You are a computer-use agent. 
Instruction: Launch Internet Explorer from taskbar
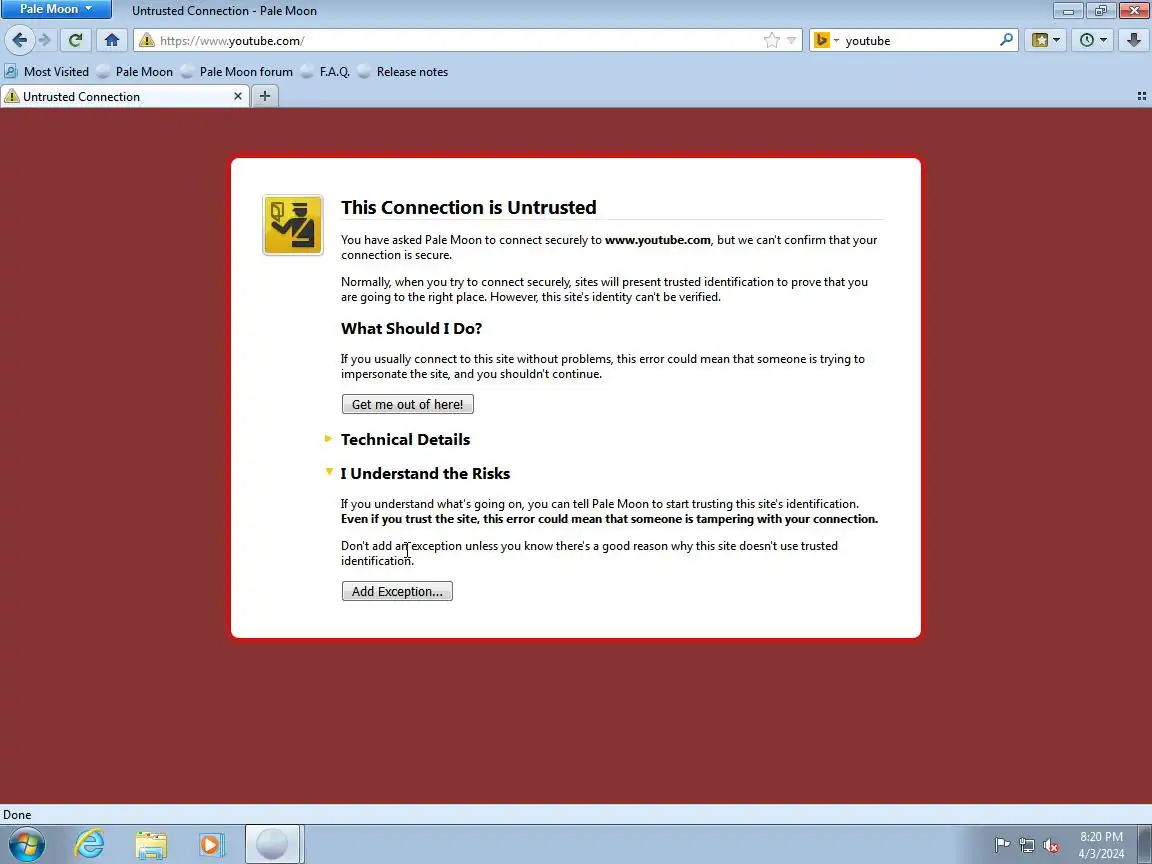click(89, 844)
